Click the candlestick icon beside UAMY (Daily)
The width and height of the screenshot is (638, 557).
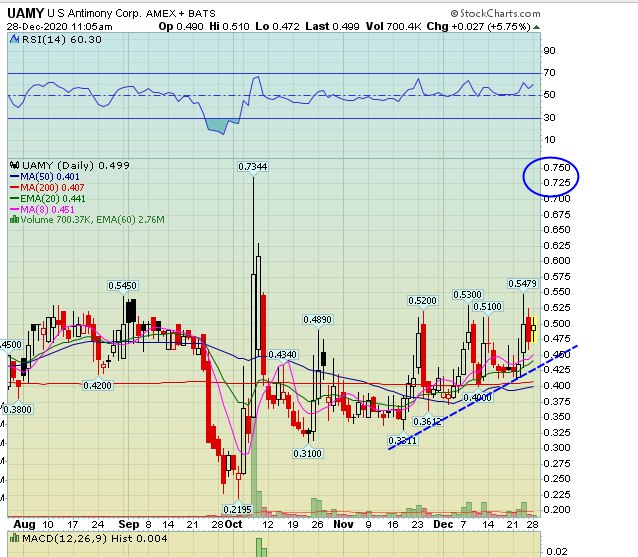15,165
